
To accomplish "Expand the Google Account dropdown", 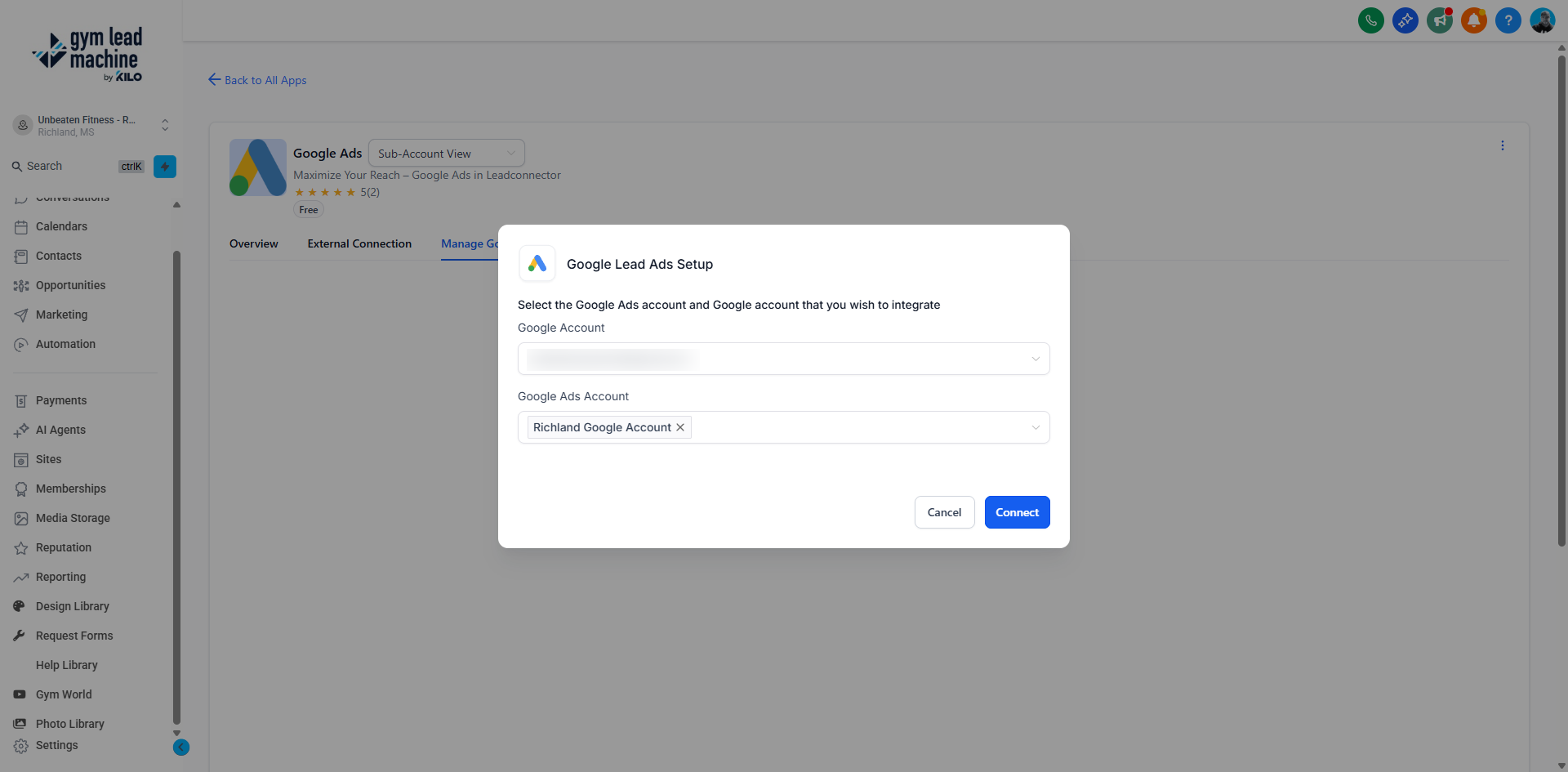I will click(x=784, y=359).
